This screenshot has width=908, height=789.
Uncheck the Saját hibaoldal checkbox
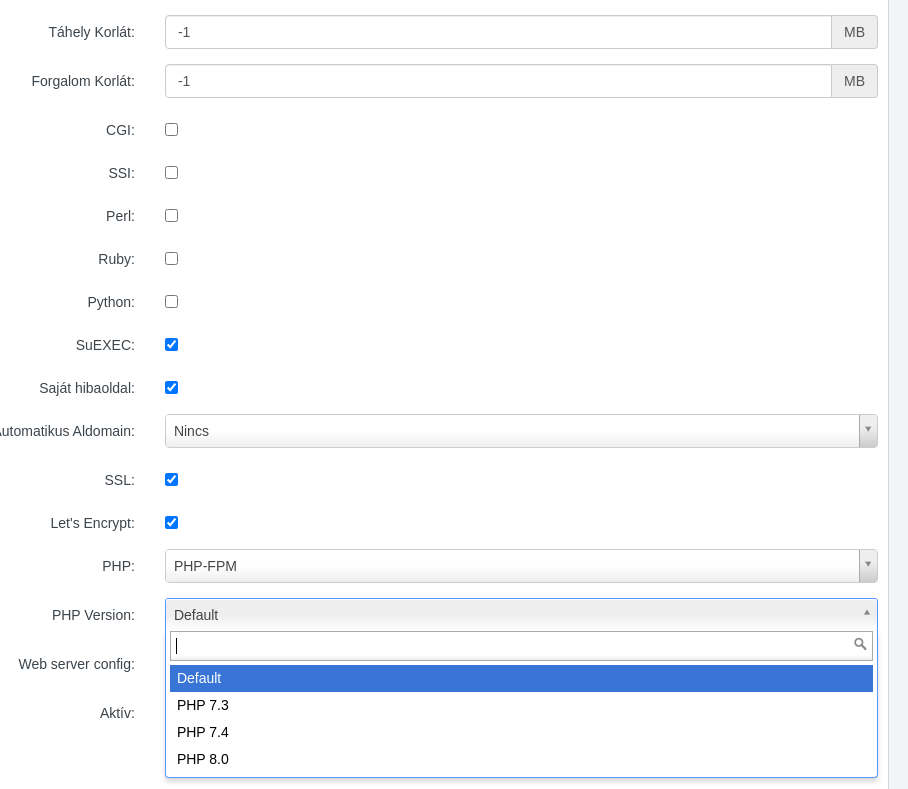coord(171,388)
